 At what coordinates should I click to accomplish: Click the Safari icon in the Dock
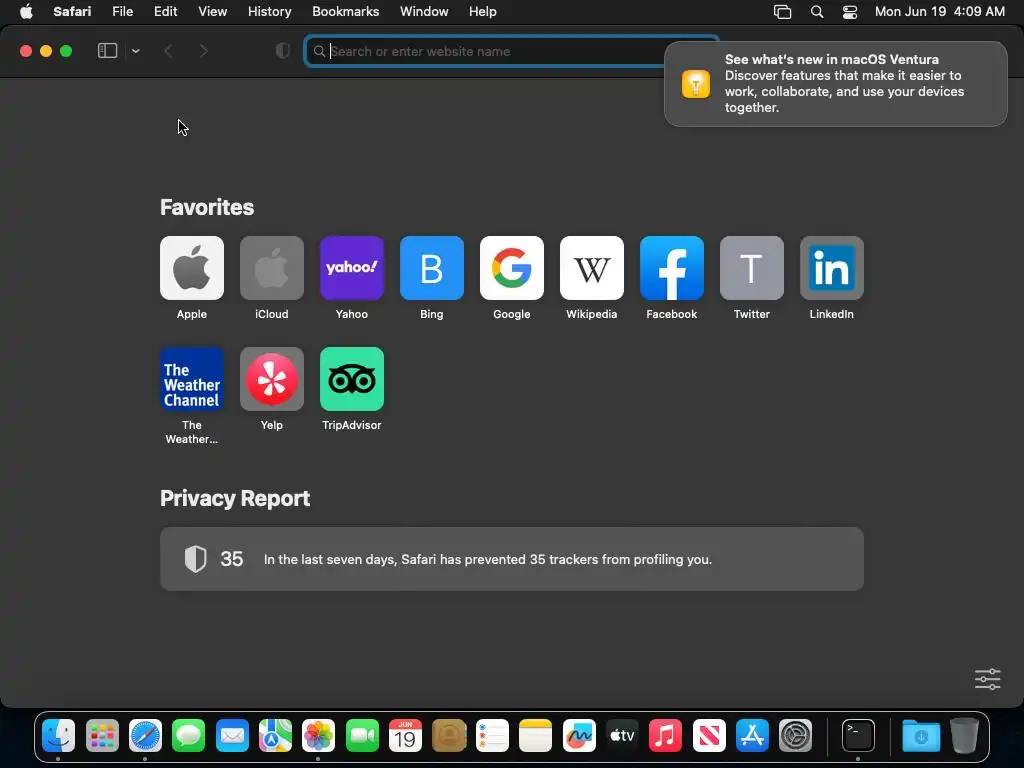pyautogui.click(x=145, y=736)
